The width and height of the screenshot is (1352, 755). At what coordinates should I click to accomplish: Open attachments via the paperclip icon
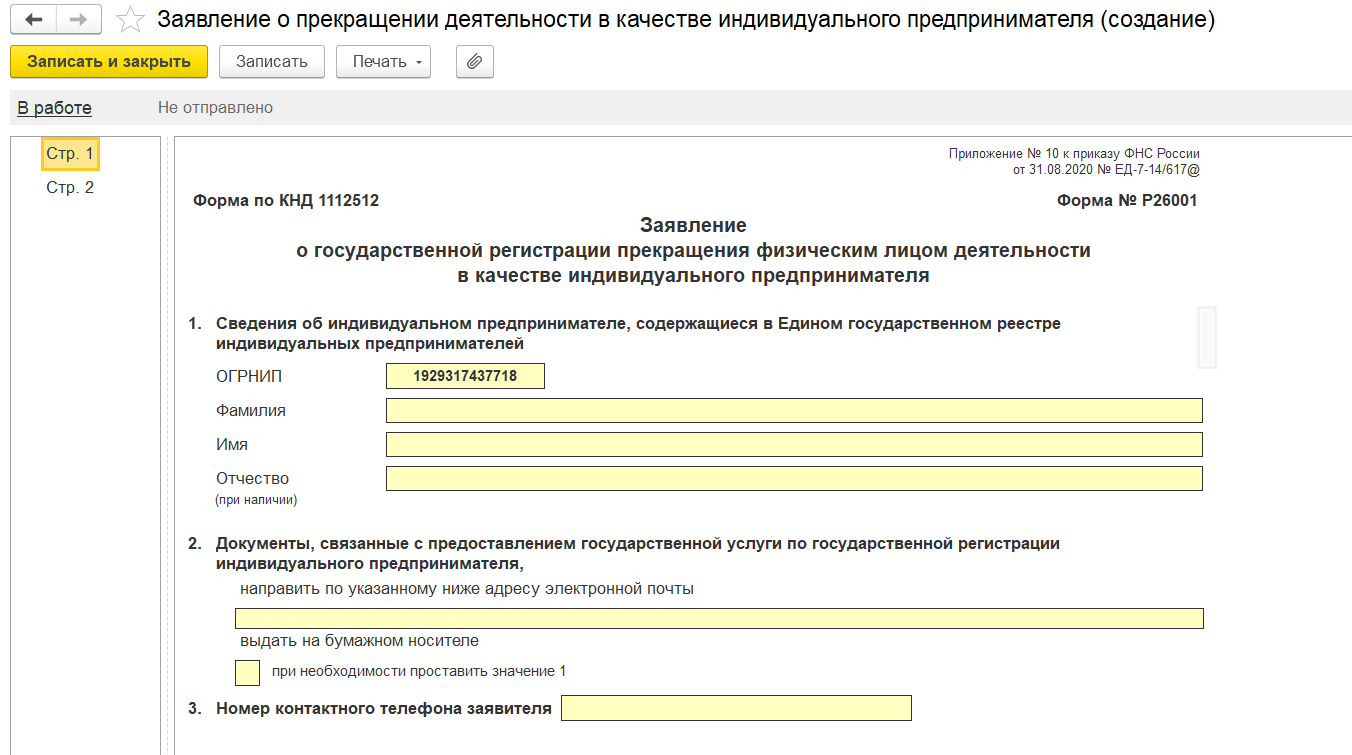pyautogui.click(x=475, y=62)
